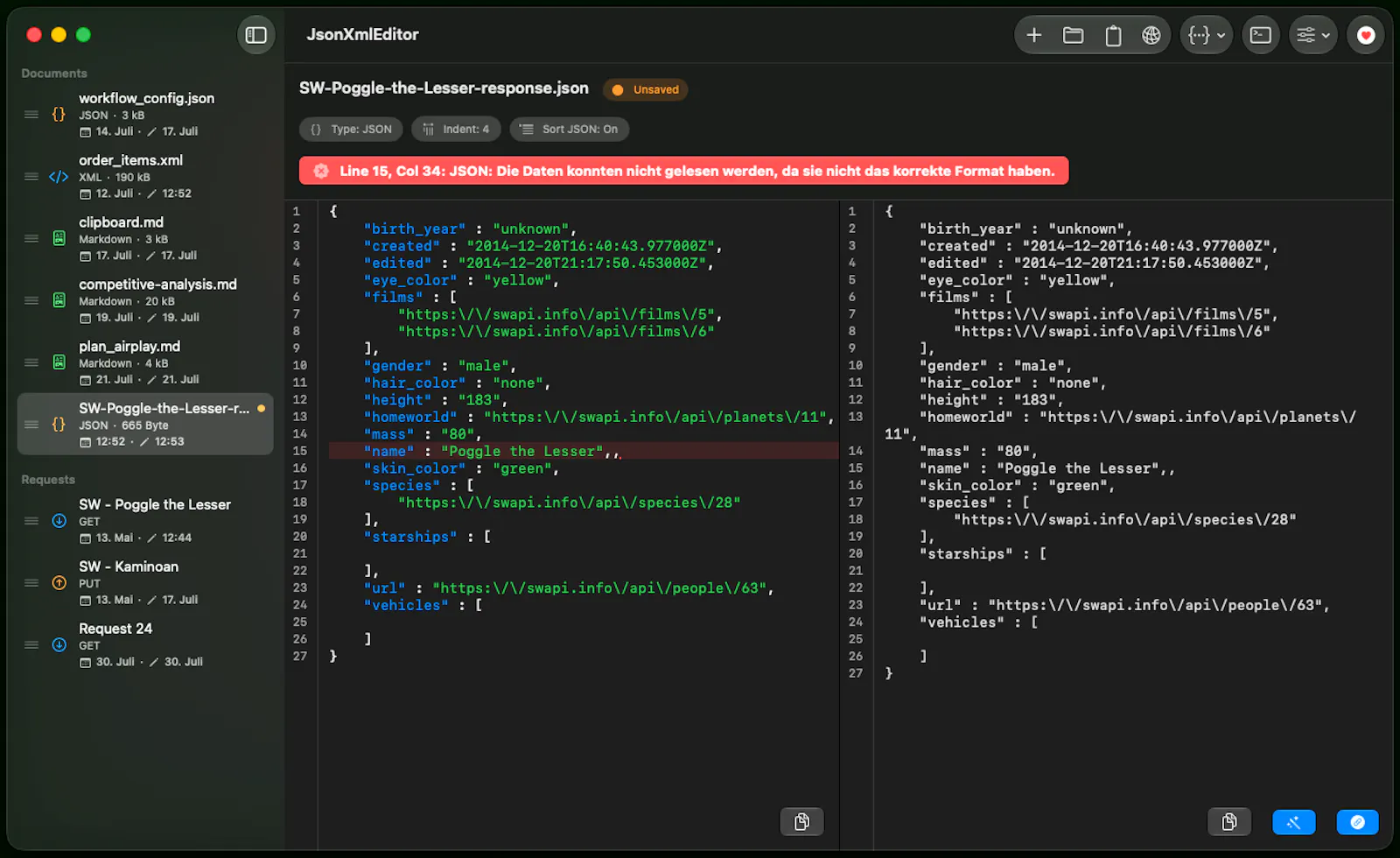Screen dimensions: 1400x858
Task: Open SW - Kaminoan request
Action: pos(145,583)
